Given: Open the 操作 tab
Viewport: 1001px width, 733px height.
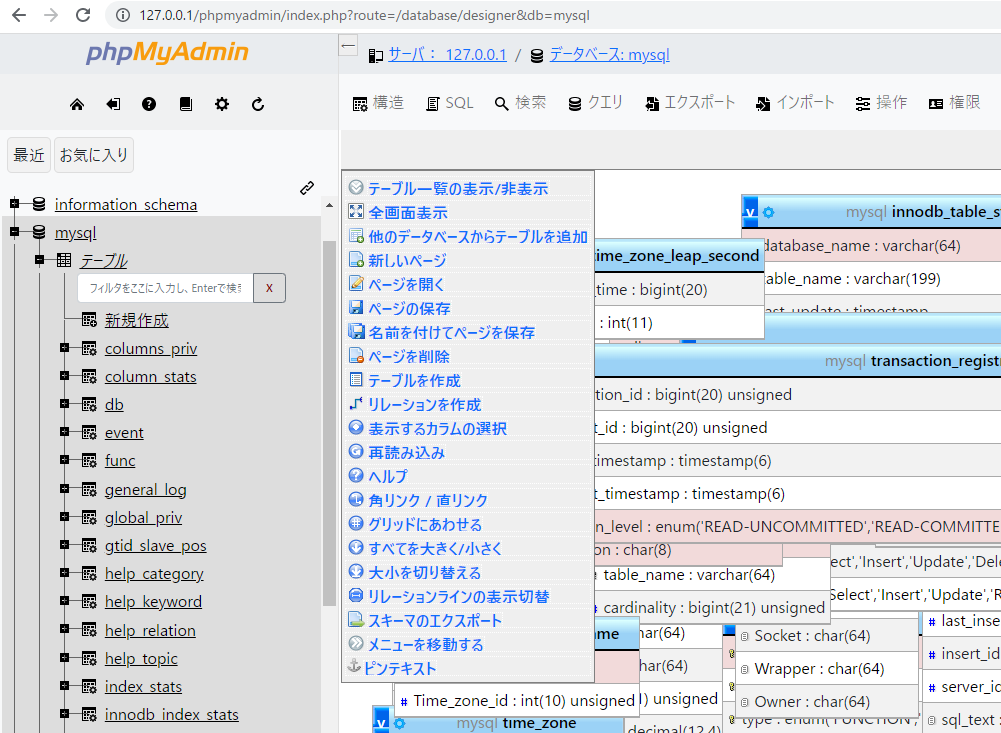Looking at the screenshot, I should tap(882, 103).
